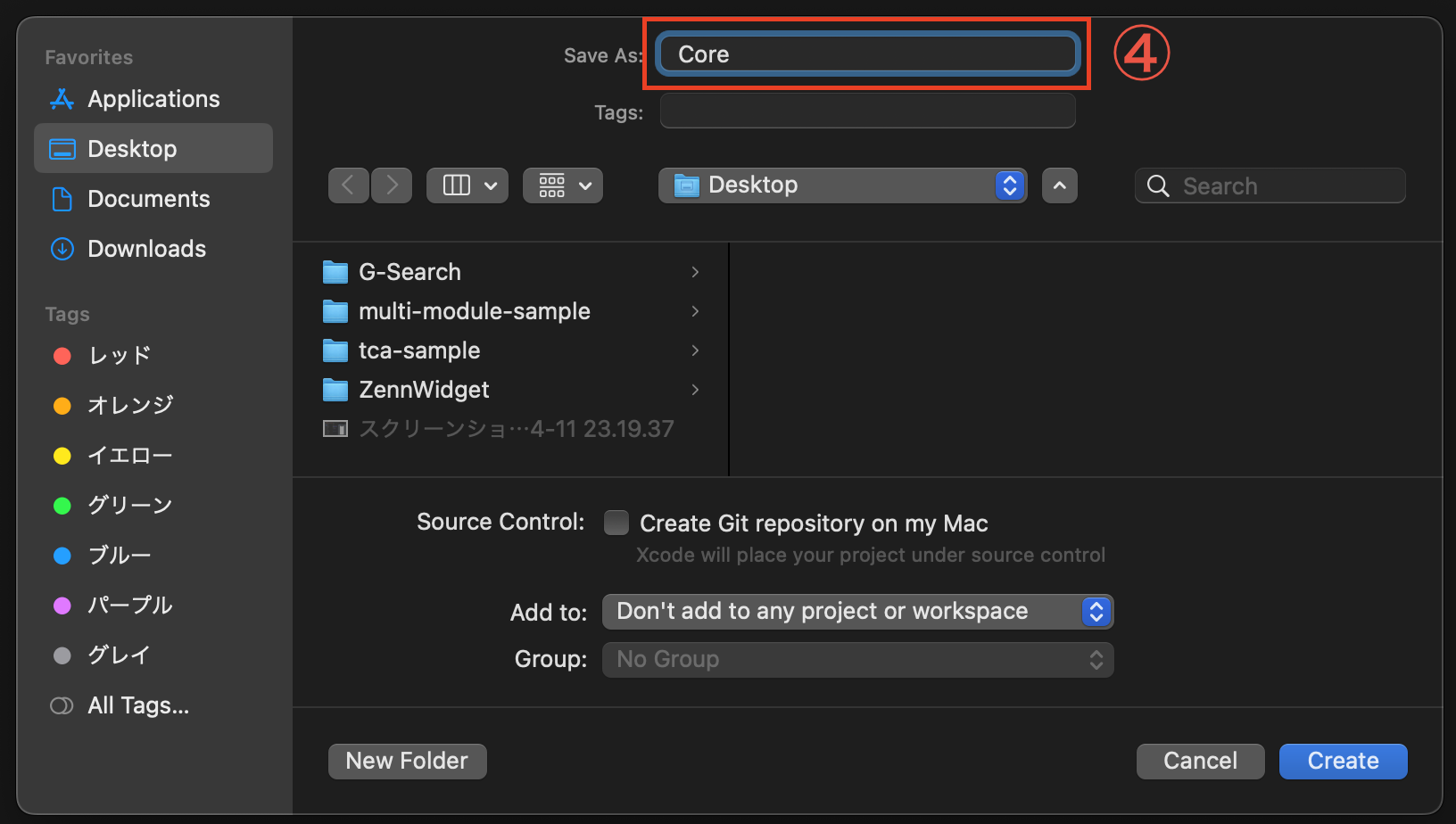Select the ZennWidget folder

(424, 390)
